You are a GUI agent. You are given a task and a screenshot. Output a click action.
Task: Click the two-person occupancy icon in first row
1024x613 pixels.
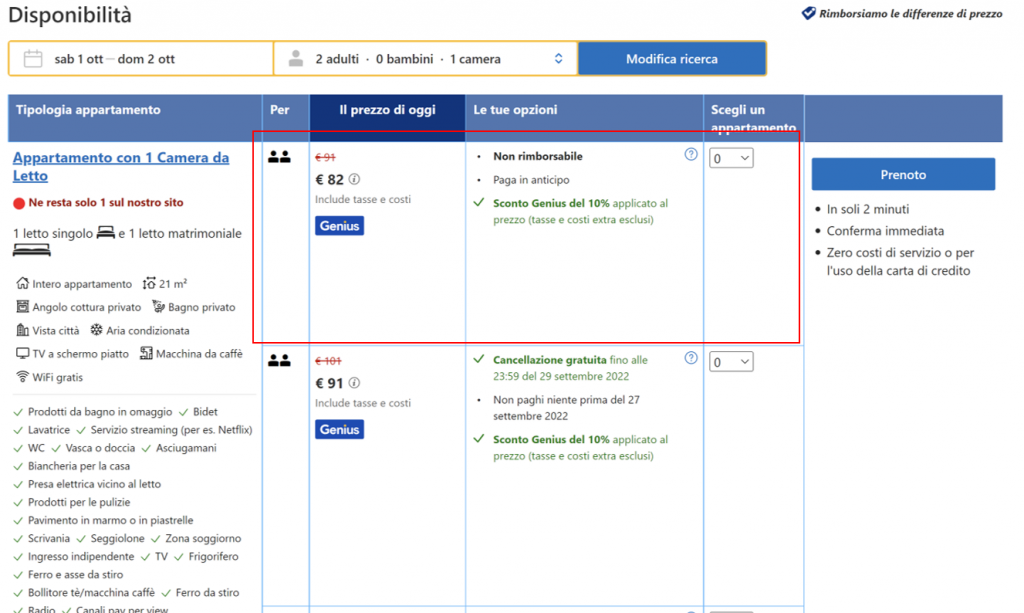[279, 157]
